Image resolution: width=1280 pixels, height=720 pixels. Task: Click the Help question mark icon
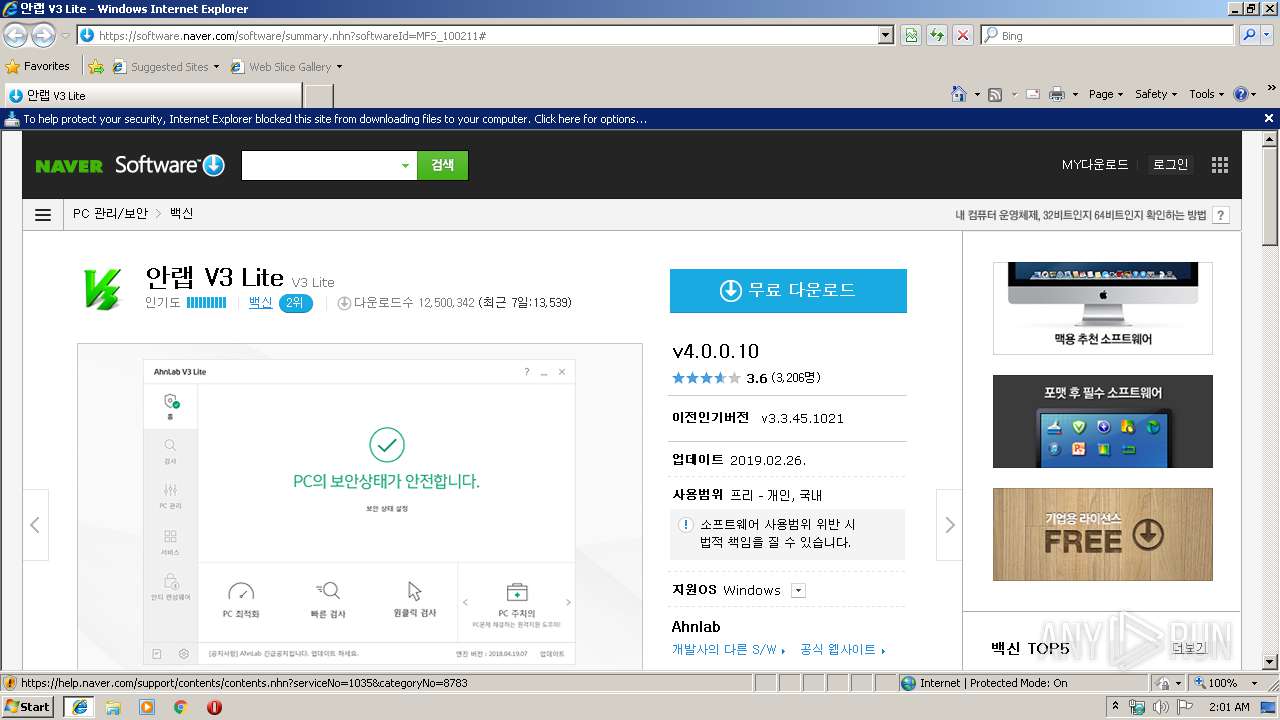click(1241, 94)
